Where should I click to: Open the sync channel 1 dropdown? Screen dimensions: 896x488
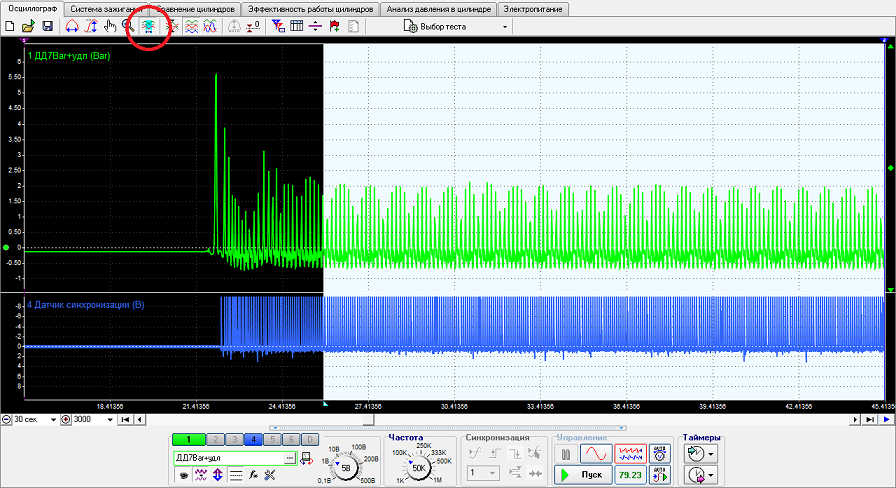click(x=483, y=473)
